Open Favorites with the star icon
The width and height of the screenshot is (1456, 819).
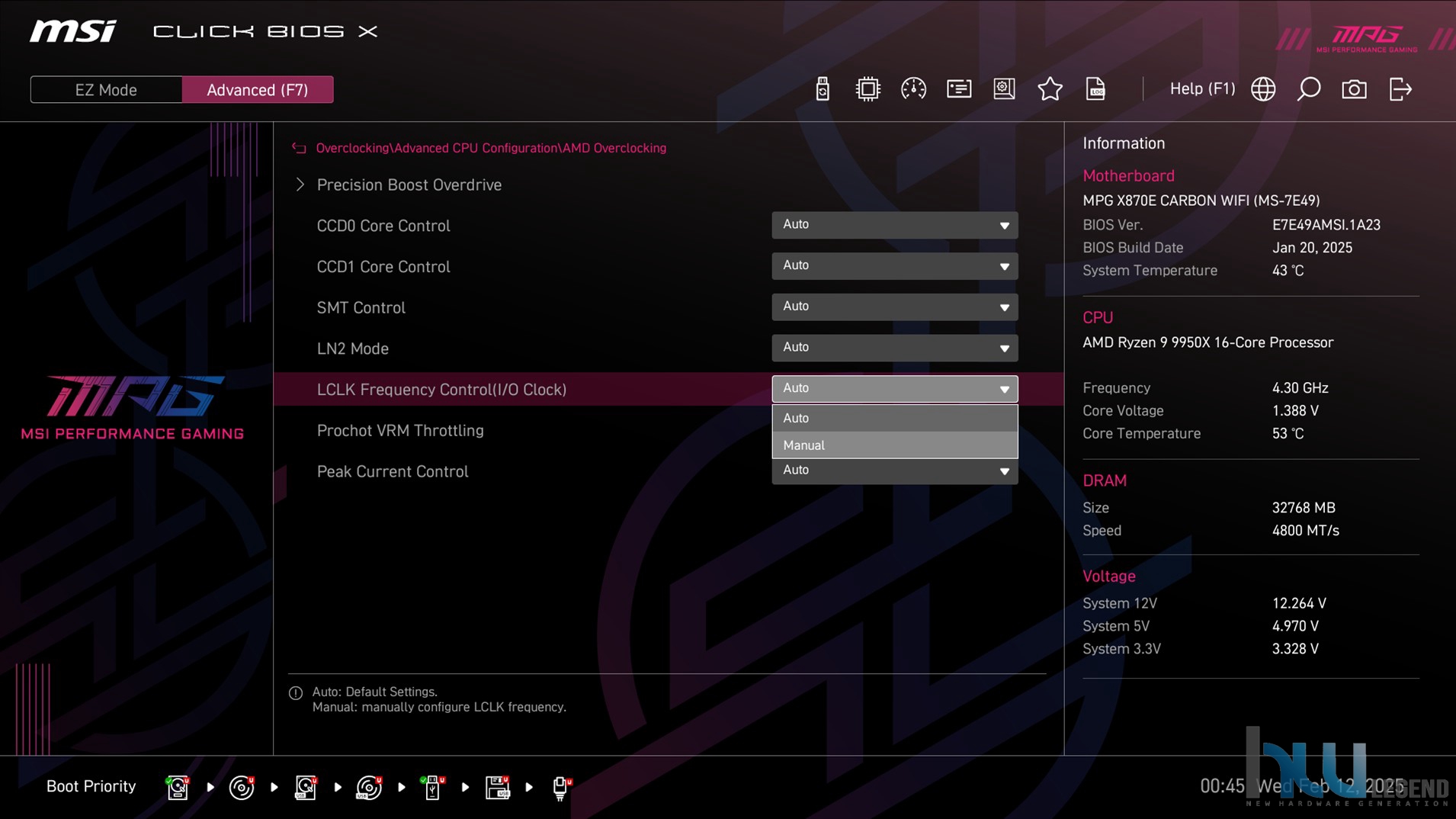(1050, 89)
